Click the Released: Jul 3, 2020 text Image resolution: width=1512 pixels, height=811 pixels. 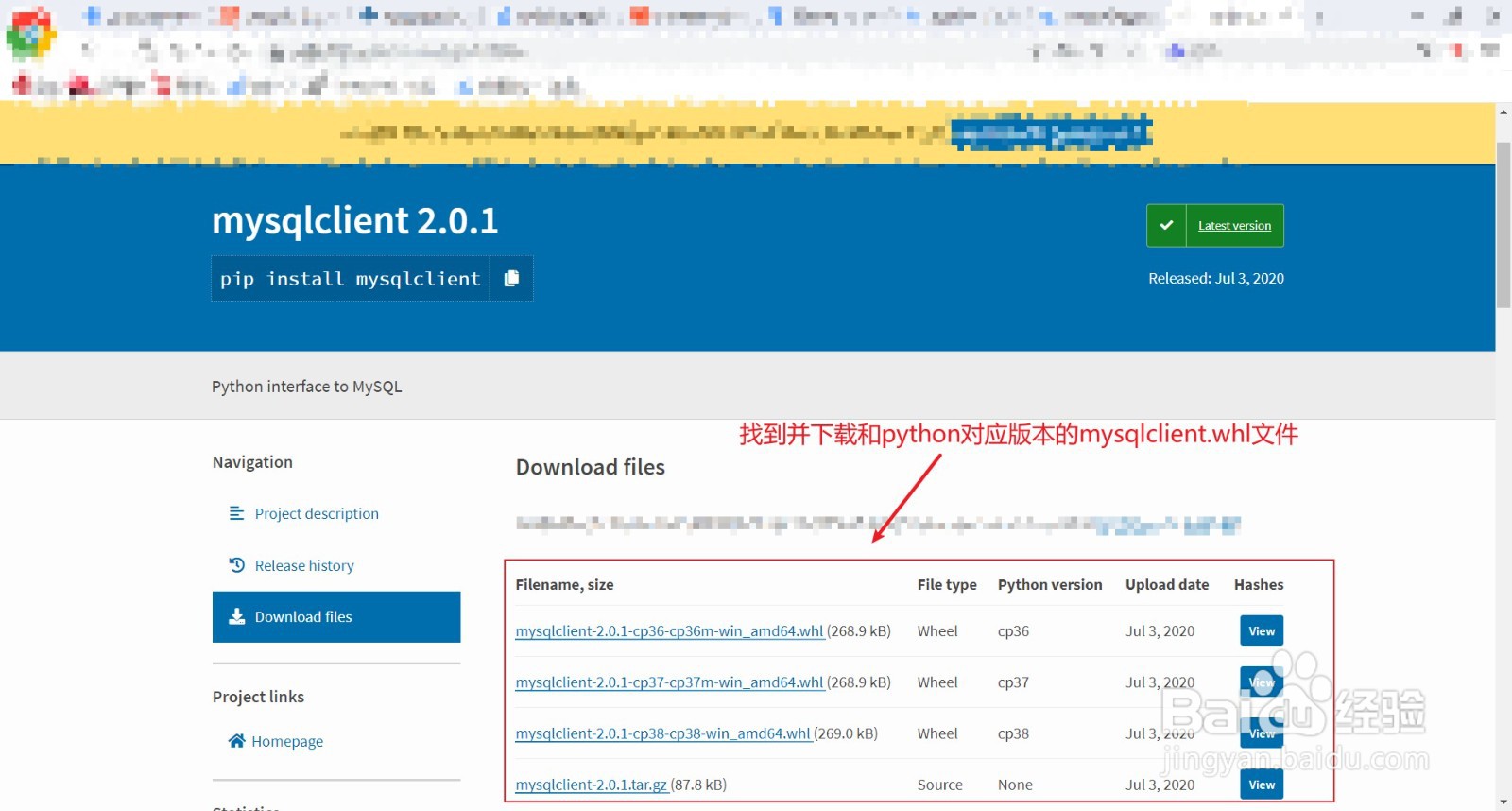1215,278
